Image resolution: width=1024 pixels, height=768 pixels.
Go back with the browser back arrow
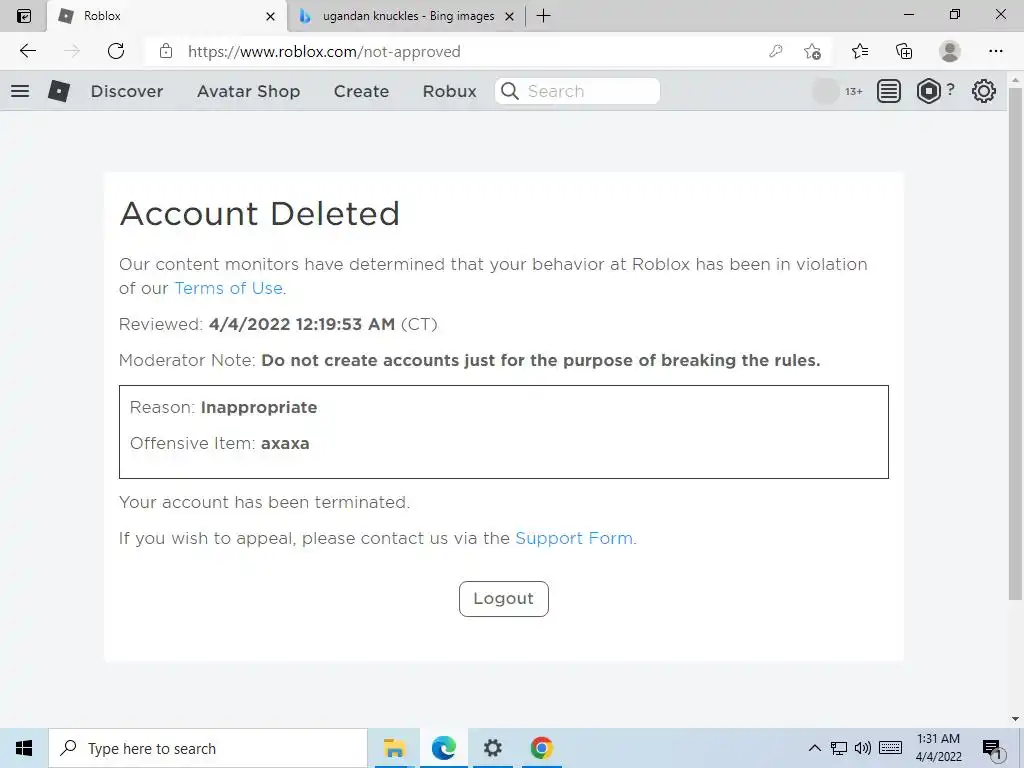27,51
